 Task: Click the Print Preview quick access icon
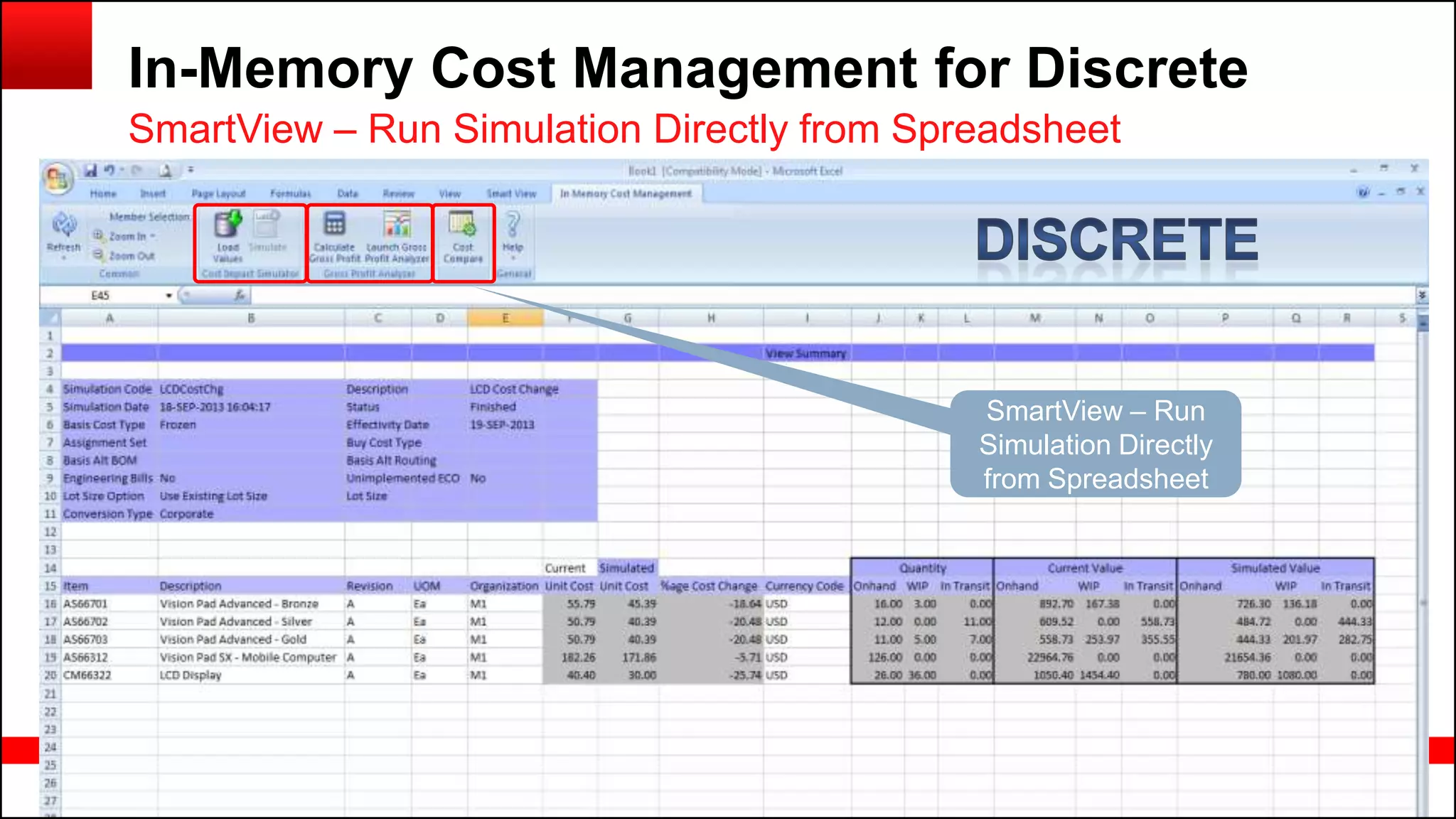click(165, 171)
